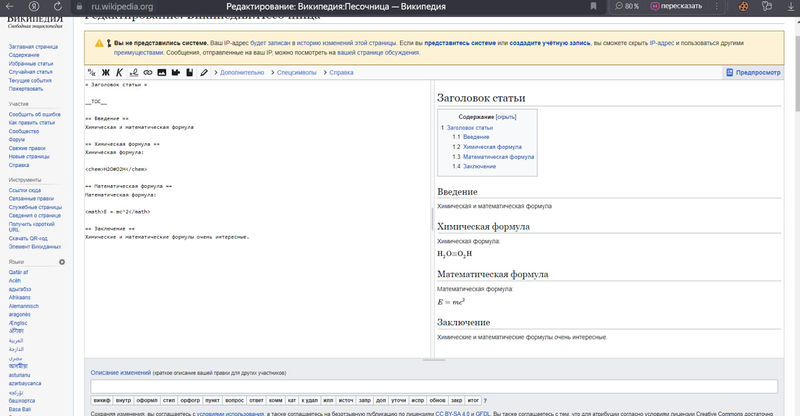Open browser downloads icon
800x416 pixels.
tap(791, 7)
